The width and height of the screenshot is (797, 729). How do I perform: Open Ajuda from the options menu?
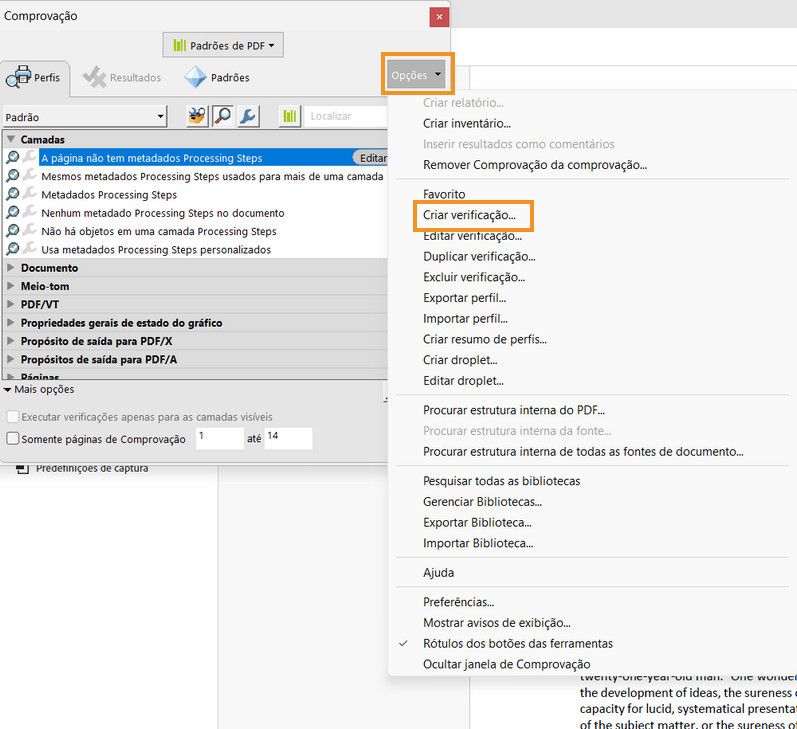click(438, 573)
